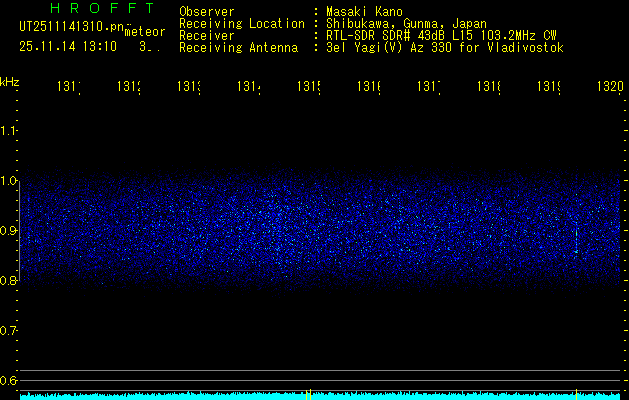Image resolution: width=629 pixels, height=400 pixels.
Task: Click the 'Receiver' header label
Action: (207, 36)
